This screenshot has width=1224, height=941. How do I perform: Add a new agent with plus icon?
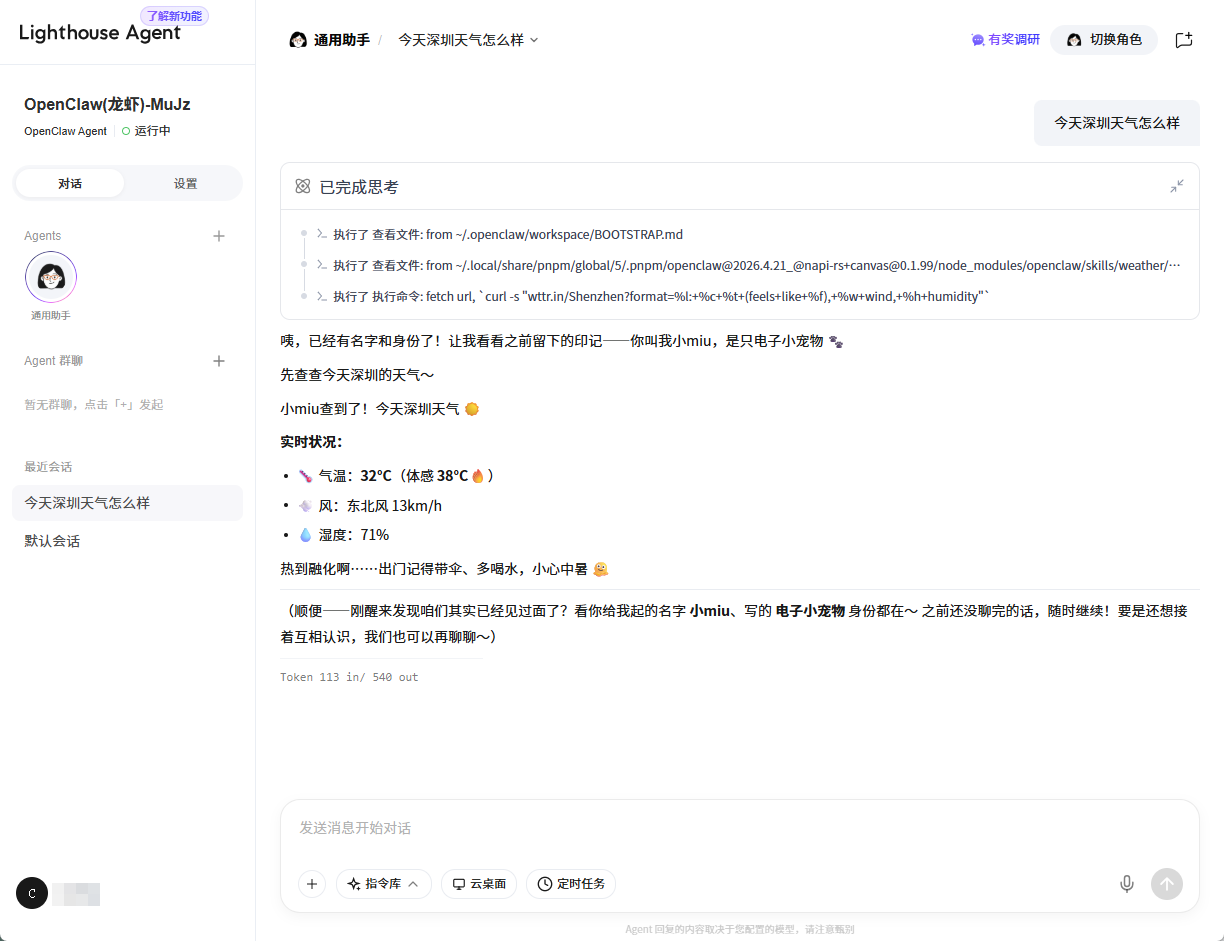[219, 236]
